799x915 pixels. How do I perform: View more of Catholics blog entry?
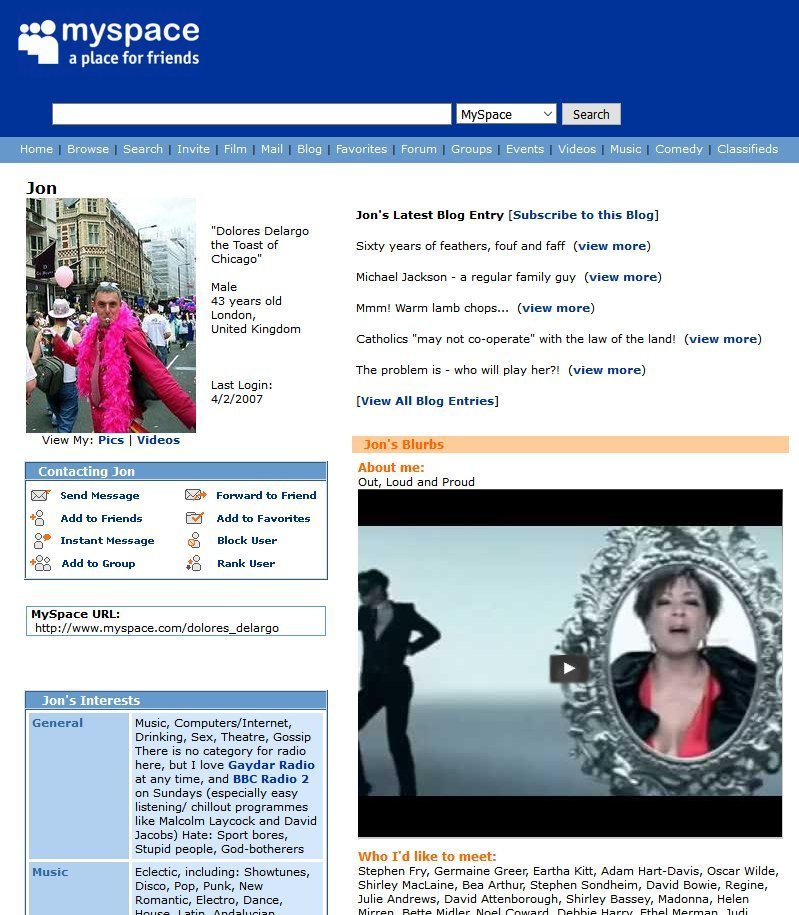(723, 338)
